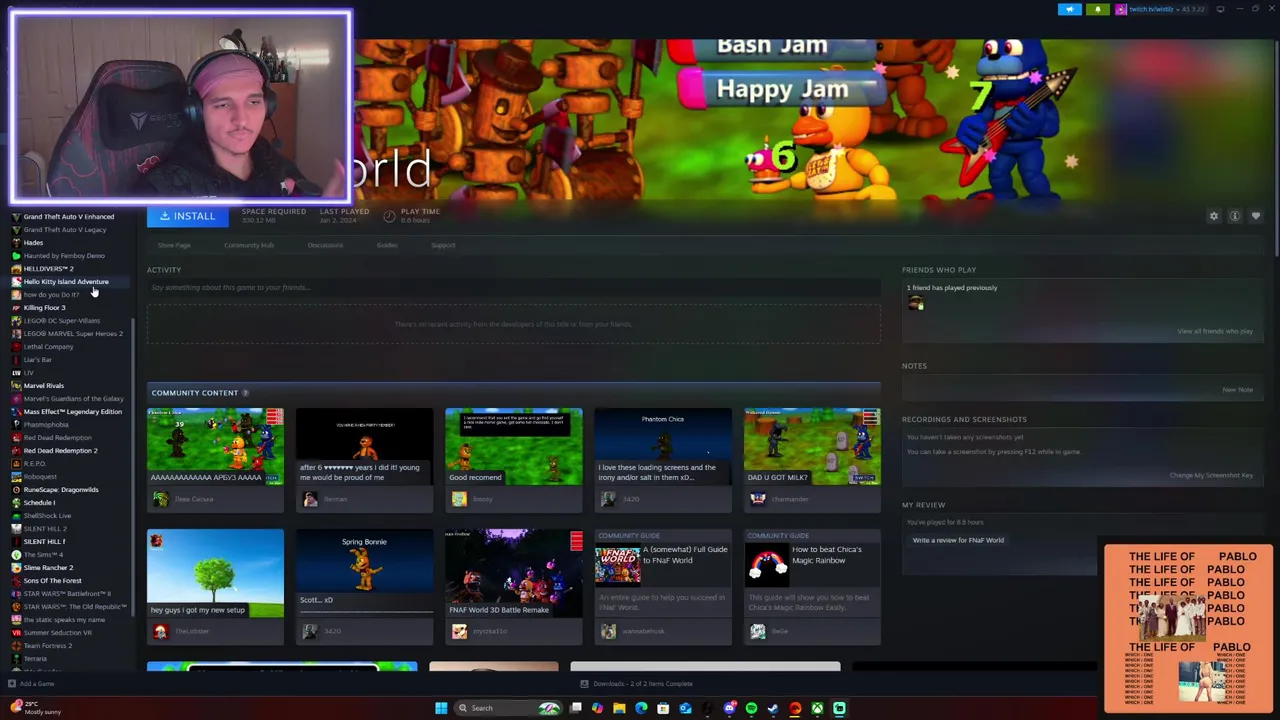Click Steam announcements megaphone icon
Viewport: 1280px width, 720px height.
[x=1069, y=9]
